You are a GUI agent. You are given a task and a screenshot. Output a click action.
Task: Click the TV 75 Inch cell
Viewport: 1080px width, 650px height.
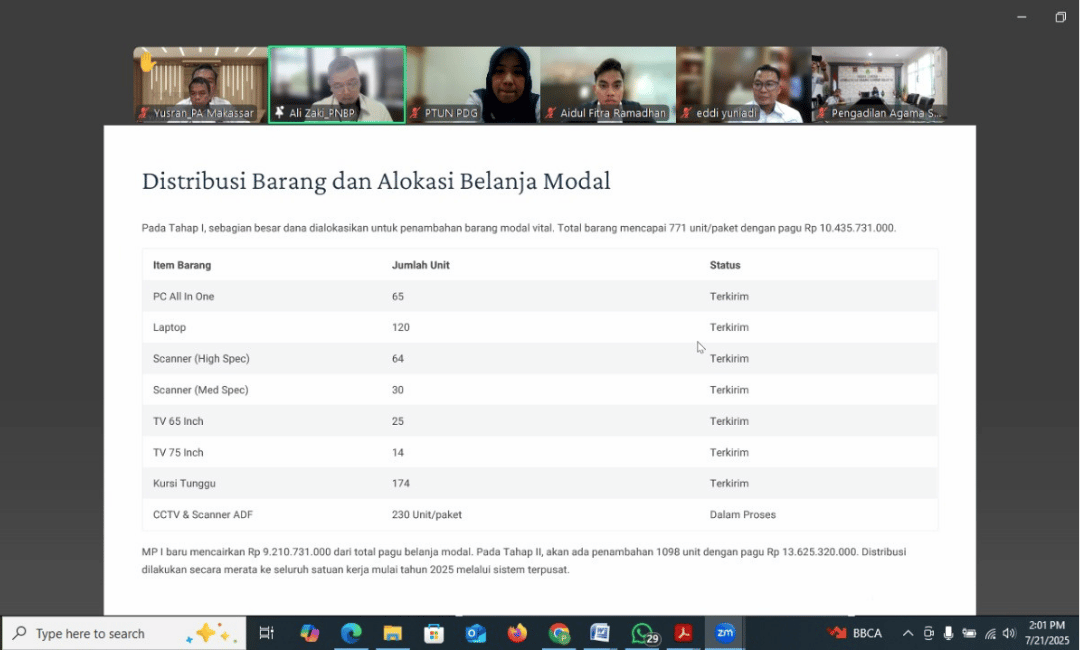(x=178, y=452)
